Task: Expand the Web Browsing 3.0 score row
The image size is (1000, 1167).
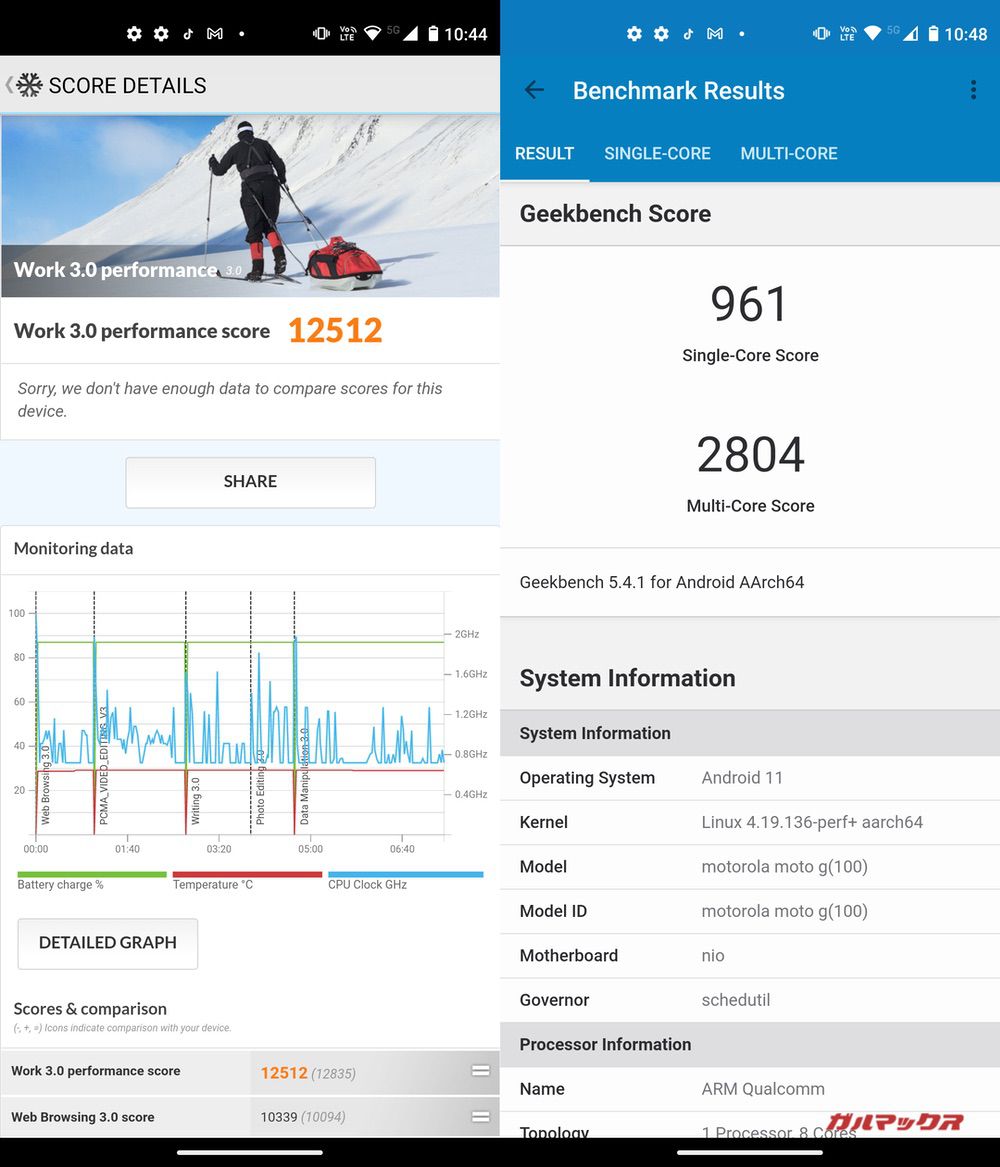Action: click(480, 1117)
